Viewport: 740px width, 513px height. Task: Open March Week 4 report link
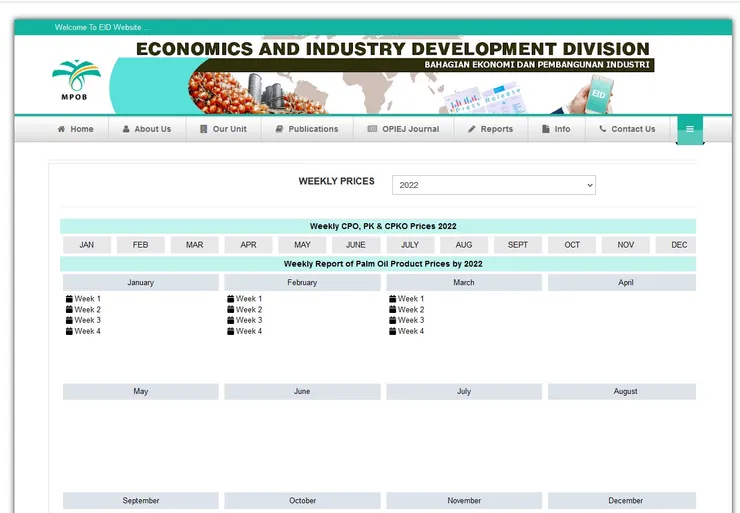[411, 331]
